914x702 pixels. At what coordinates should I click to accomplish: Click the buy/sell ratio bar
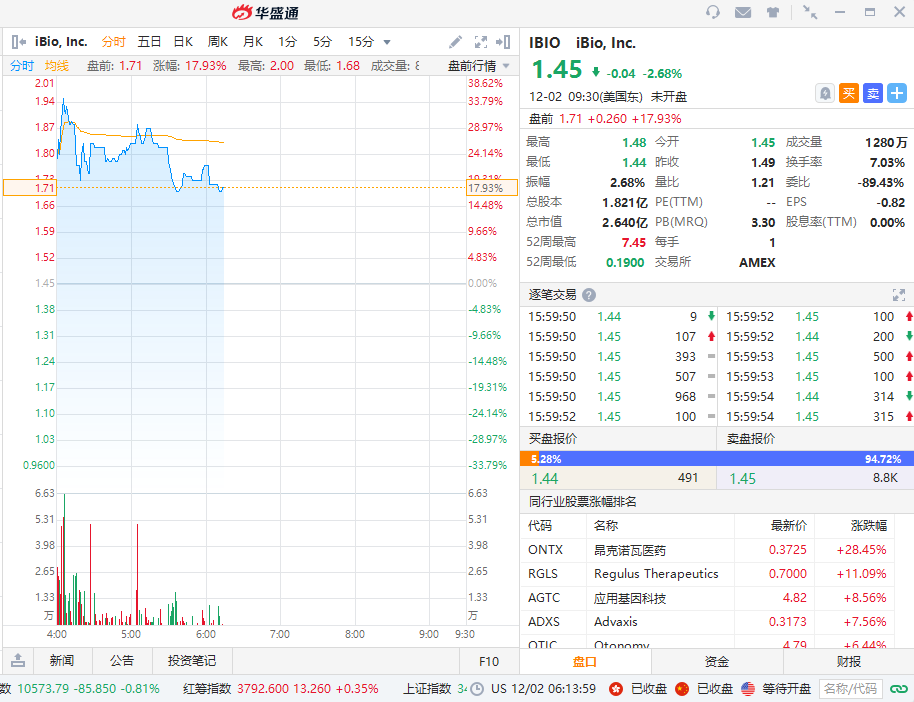tap(717, 459)
